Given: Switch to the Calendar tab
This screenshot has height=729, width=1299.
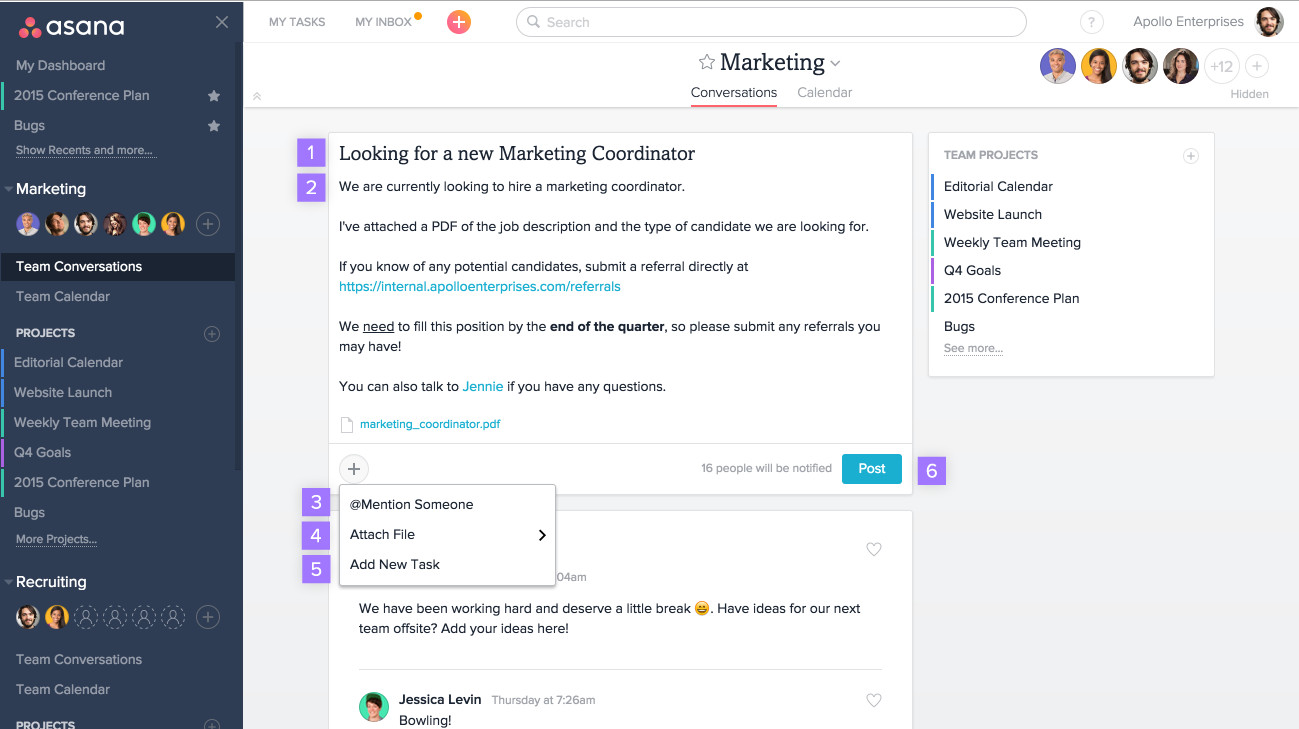Looking at the screenshot, I should pos(824,92).
